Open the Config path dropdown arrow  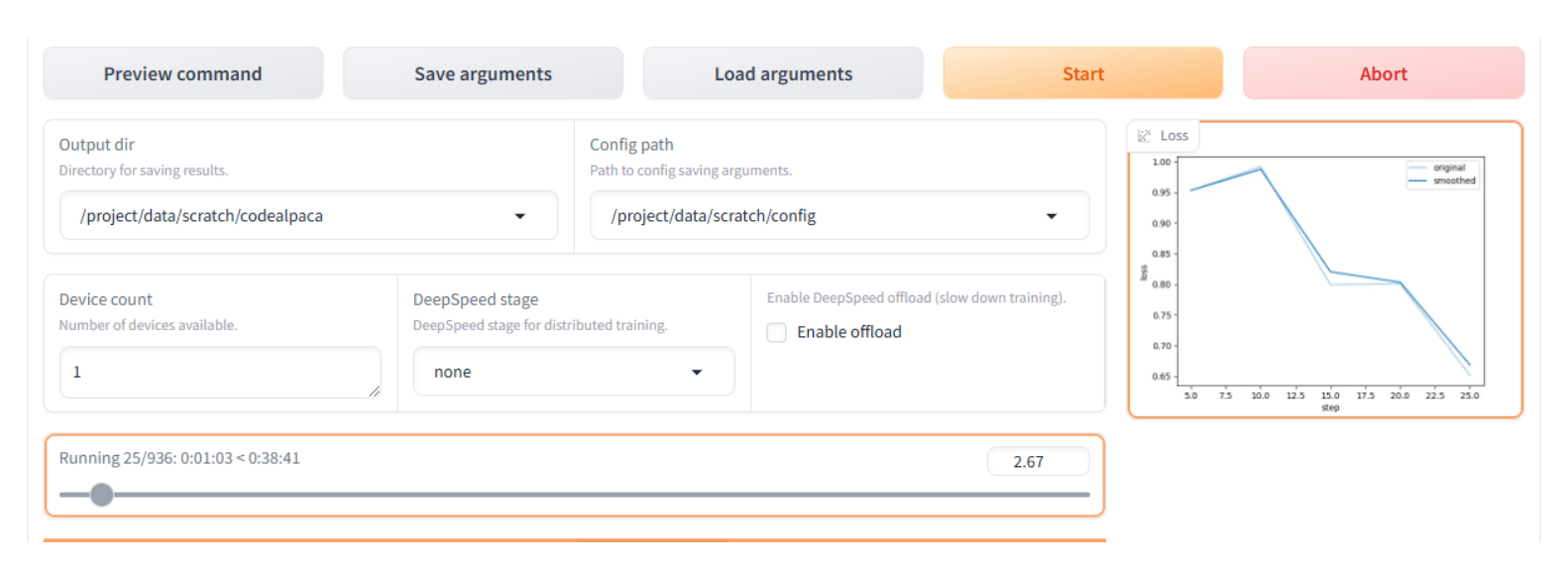click(x=1051, y=216)
